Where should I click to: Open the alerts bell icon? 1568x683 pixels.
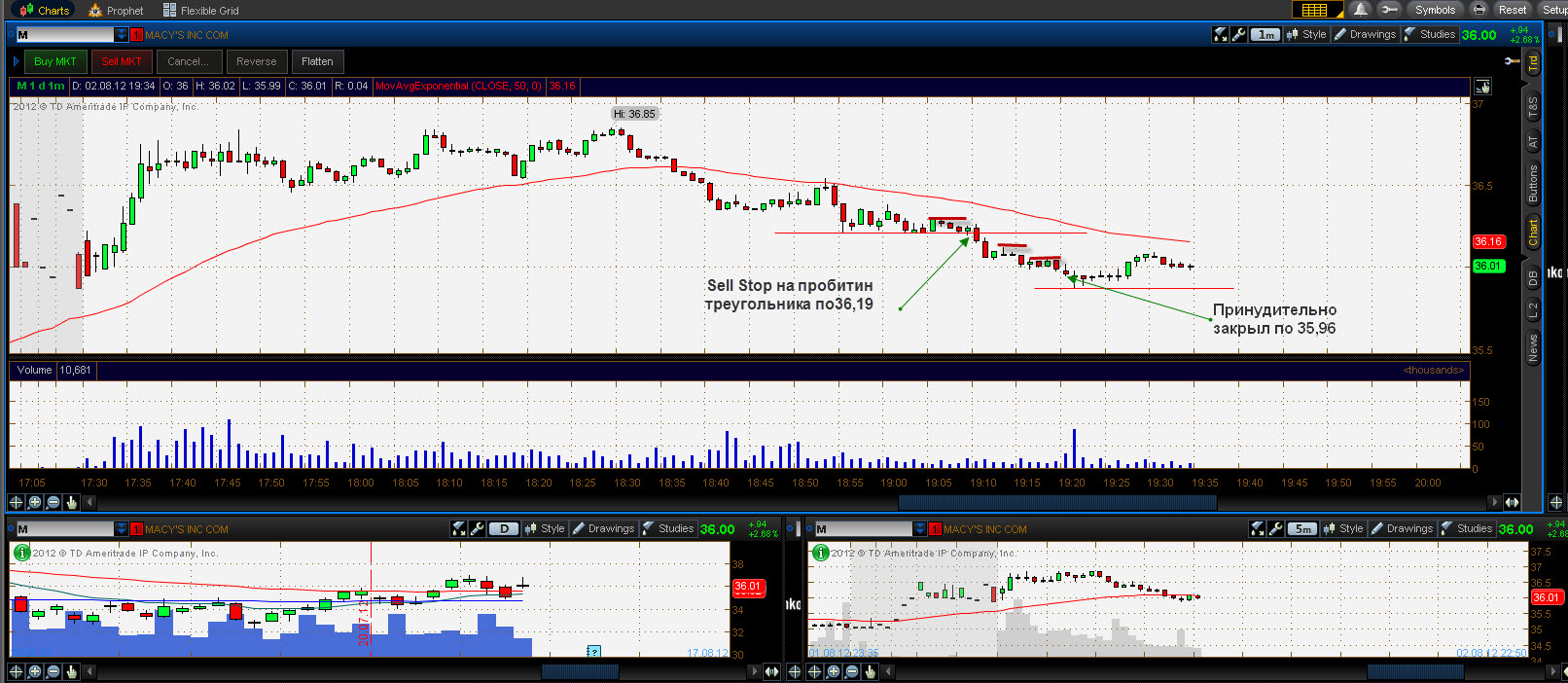1361,10
